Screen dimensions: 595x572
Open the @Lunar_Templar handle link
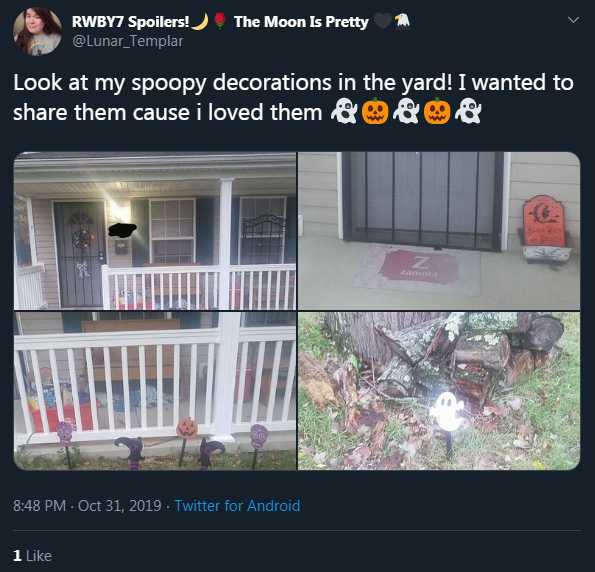(x=128, y=41)
